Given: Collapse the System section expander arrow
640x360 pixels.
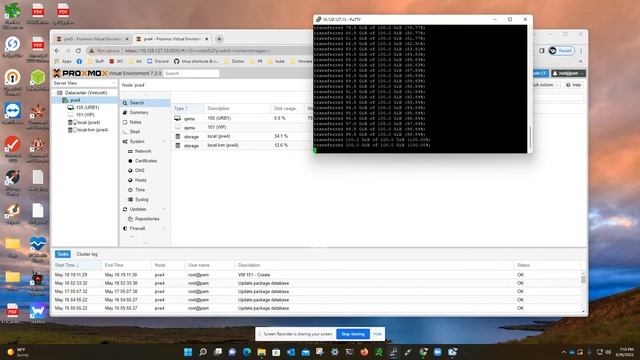Looking at the screenshot, I should (x=164, y=142).
